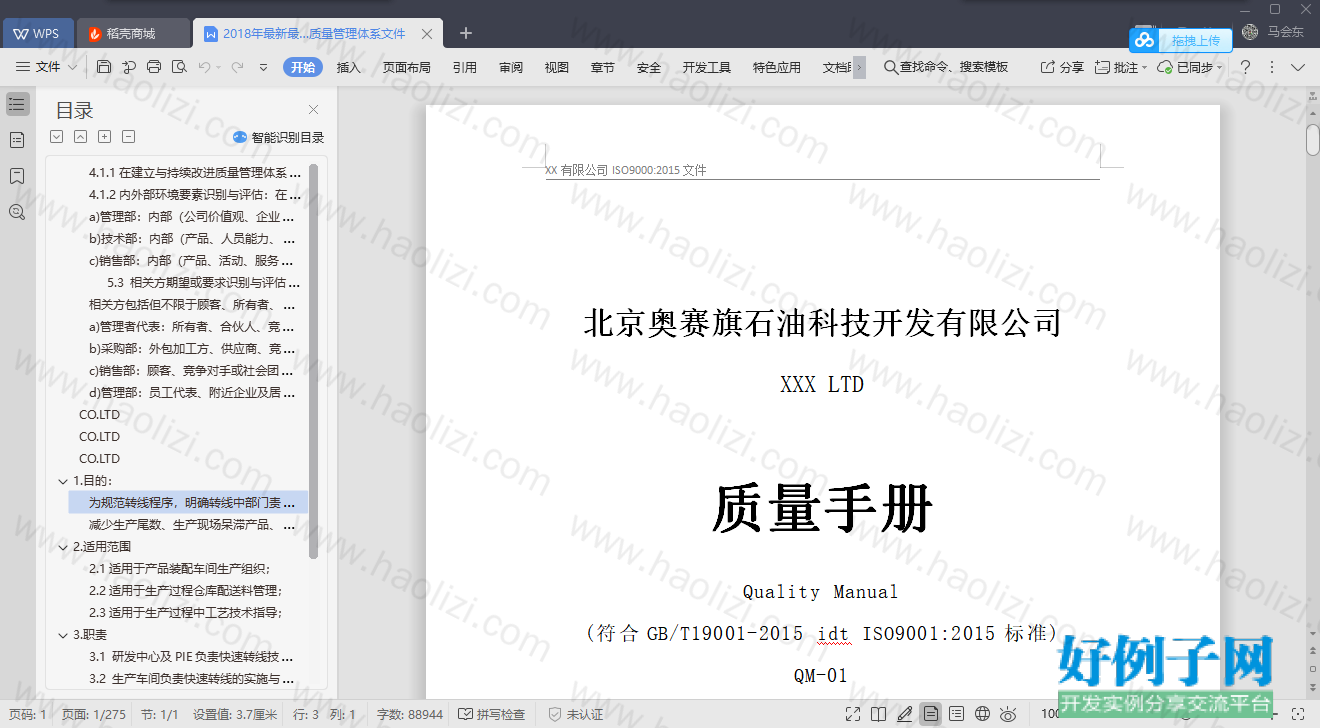This screenshot has width=1320, height=728.
Task: Select page layout view icon
Action: [931, 714]
